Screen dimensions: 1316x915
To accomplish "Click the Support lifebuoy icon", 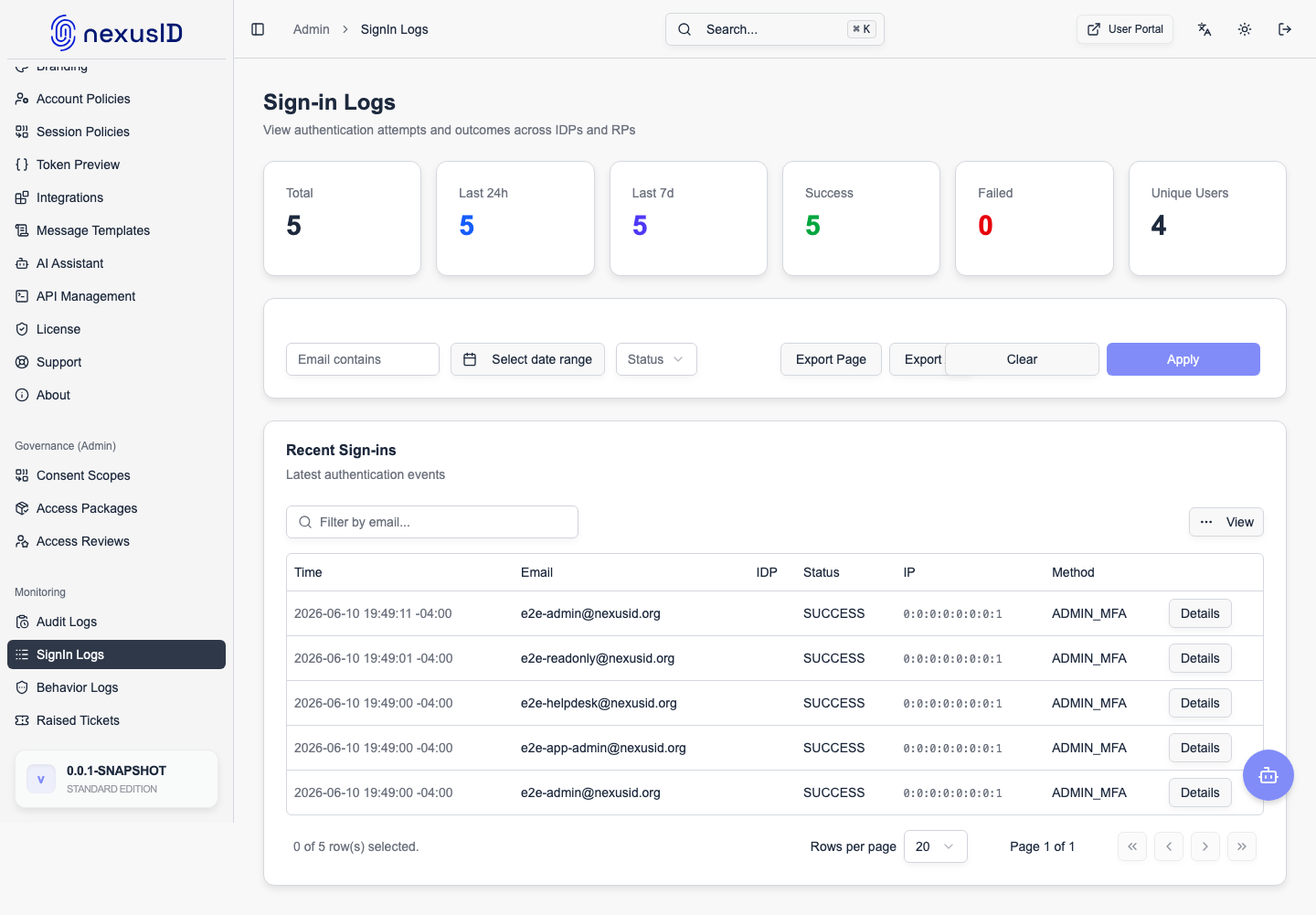I will 22,362.
